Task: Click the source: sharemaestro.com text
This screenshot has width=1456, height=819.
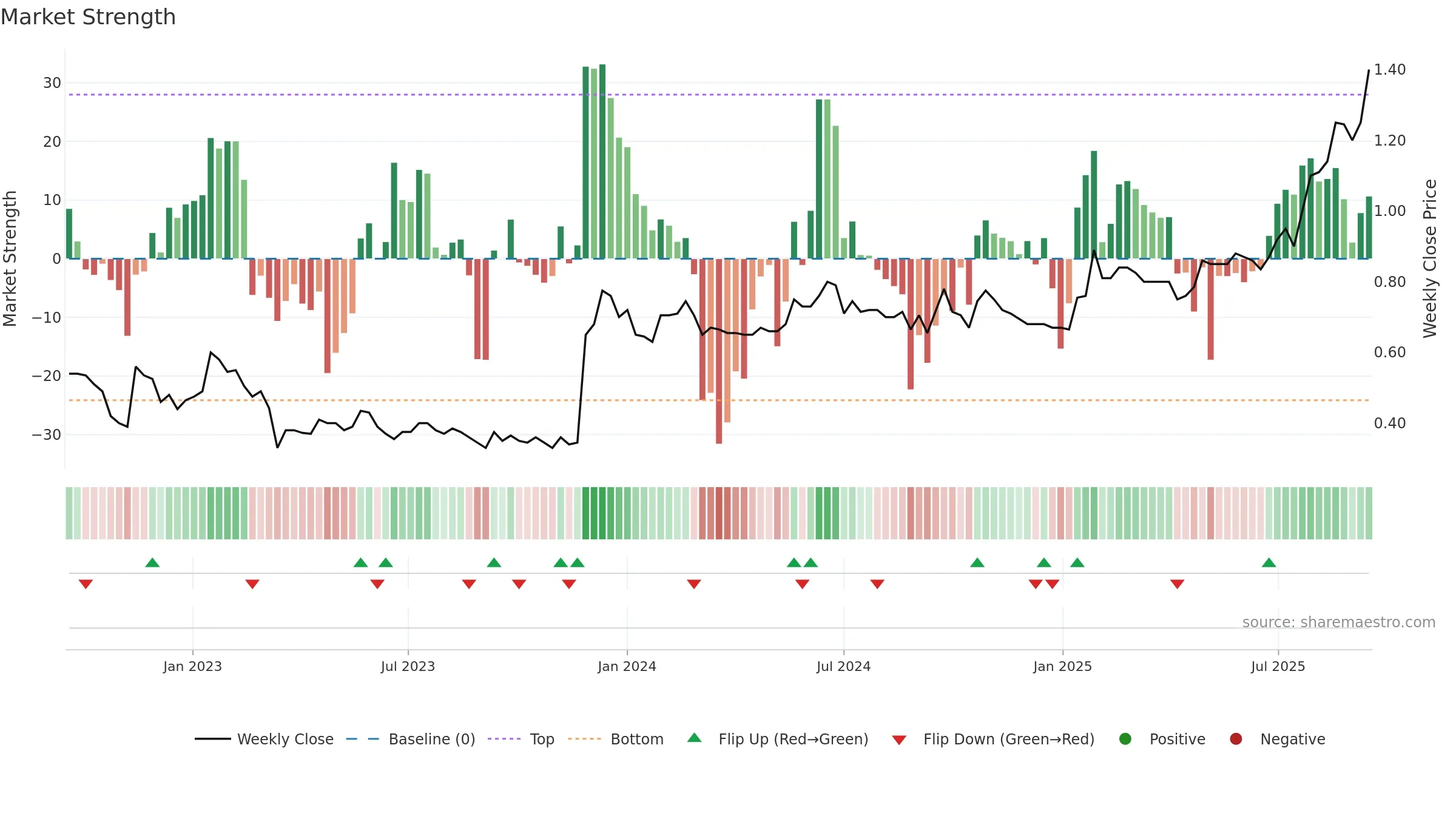Action: point(1339,622)
